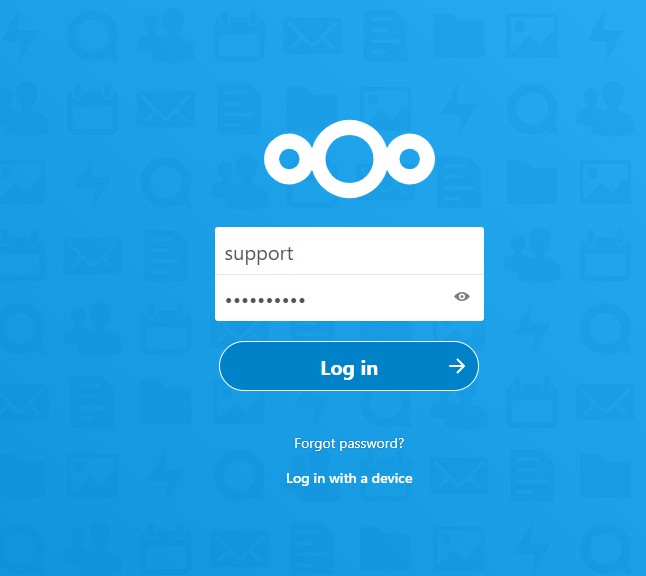Click faded calendar icon left of password field
Image resolution: width=646 pixels, height=576 pixels.
pos(166,329)
